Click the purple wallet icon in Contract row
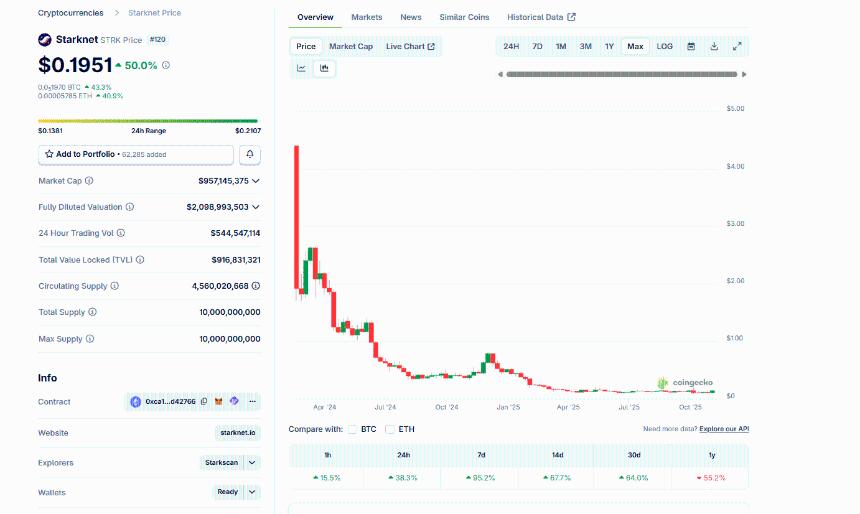Viewport: 860px width, 514px height. [x=234, y=401]
